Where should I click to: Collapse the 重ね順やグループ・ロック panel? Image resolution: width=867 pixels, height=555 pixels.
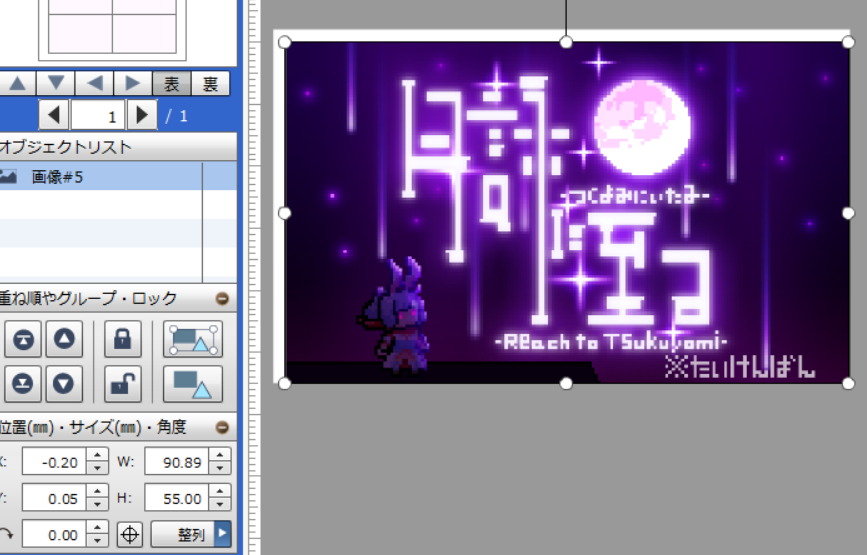click(x=222, y=299)
